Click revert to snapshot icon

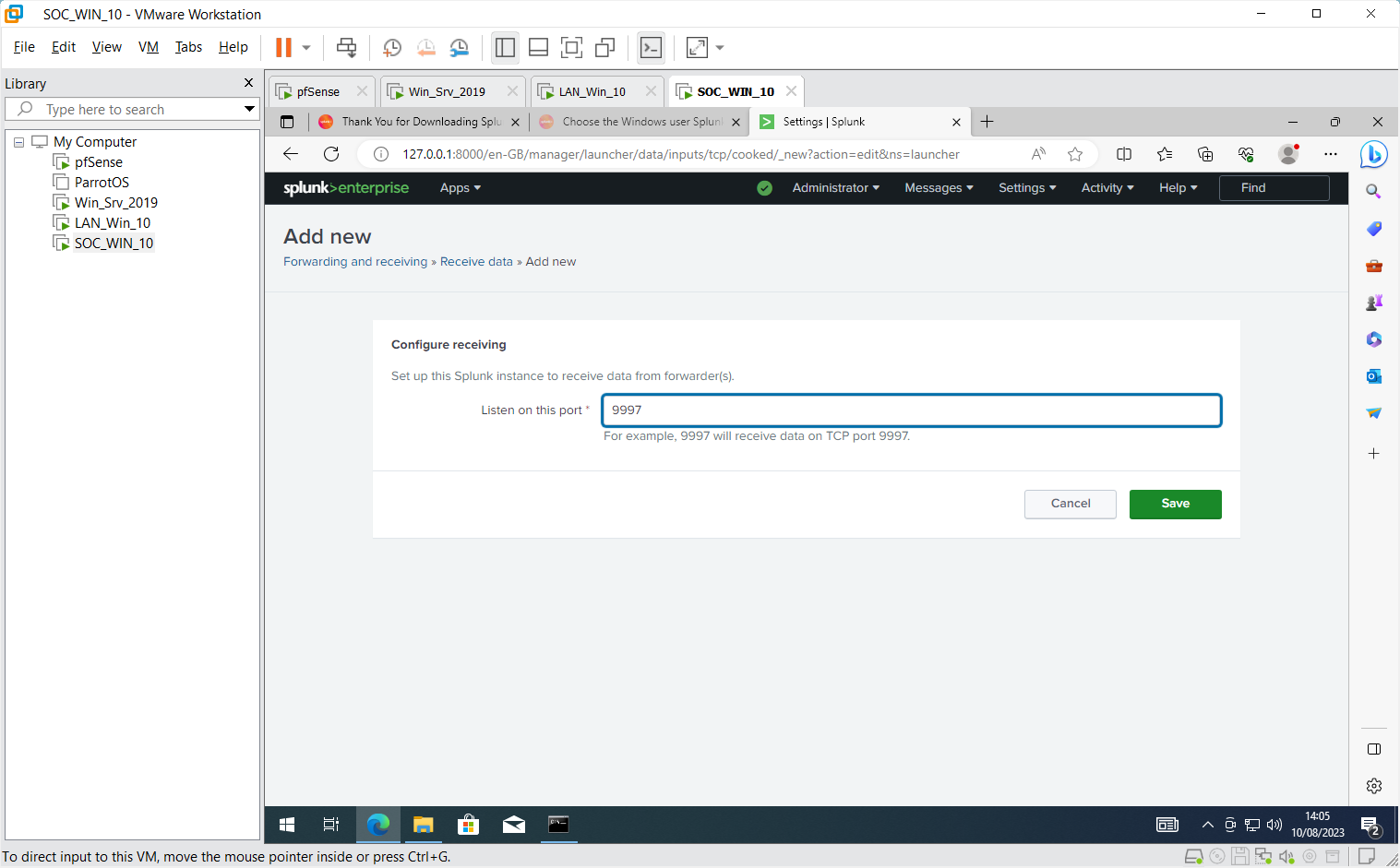[x=425, y=47]
